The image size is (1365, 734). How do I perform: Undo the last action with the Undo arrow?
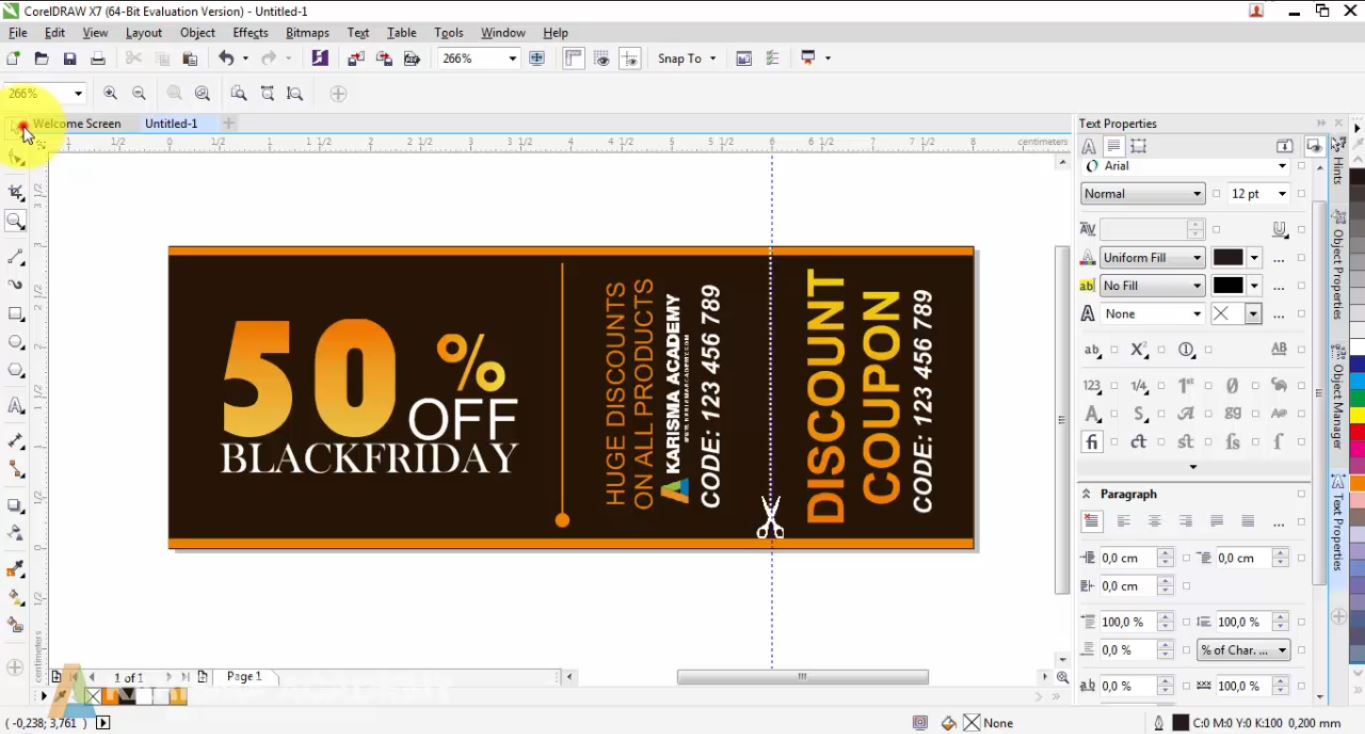[226, 59]
